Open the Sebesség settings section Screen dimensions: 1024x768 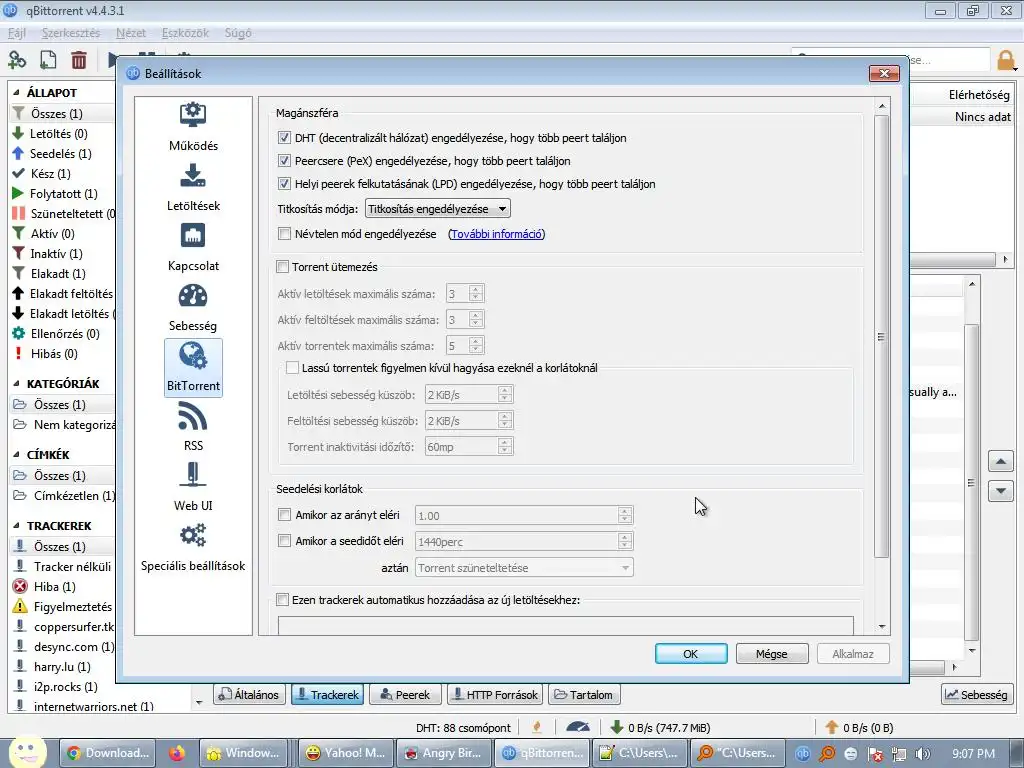(193, 308)
